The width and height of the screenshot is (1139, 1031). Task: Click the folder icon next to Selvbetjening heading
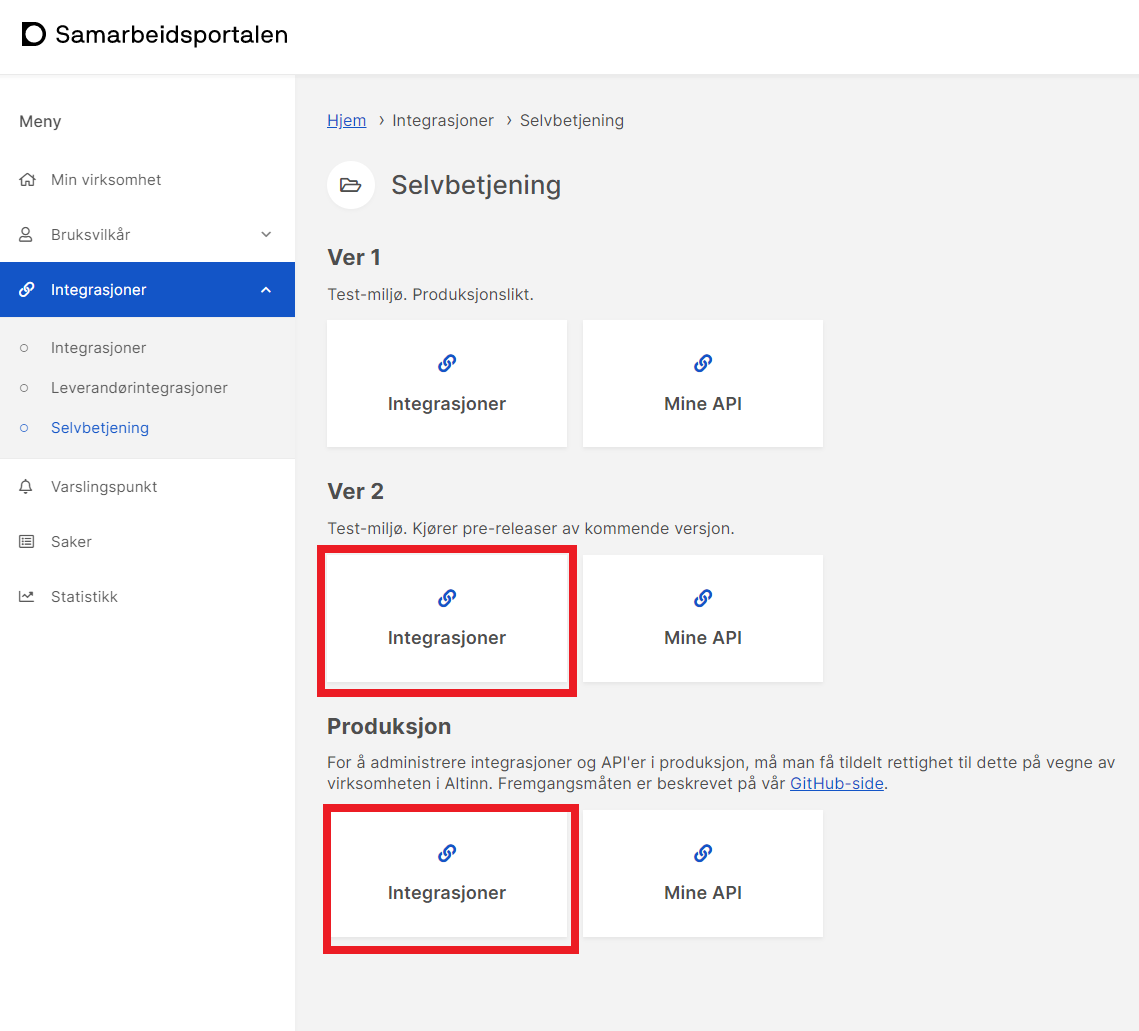pos(350,185)
